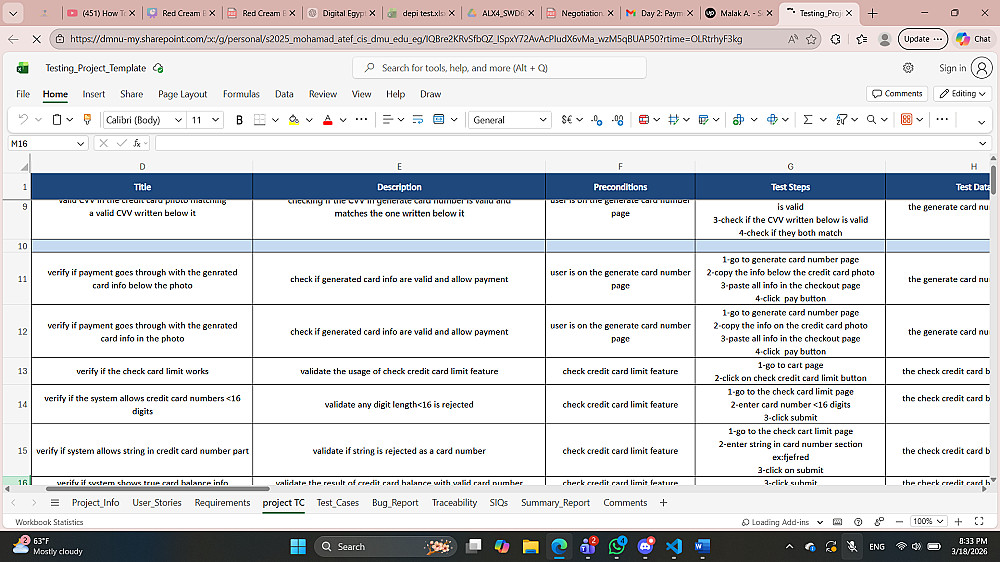
Task: Add a new sheet with plus icon
Action: [x=663, y=503]
